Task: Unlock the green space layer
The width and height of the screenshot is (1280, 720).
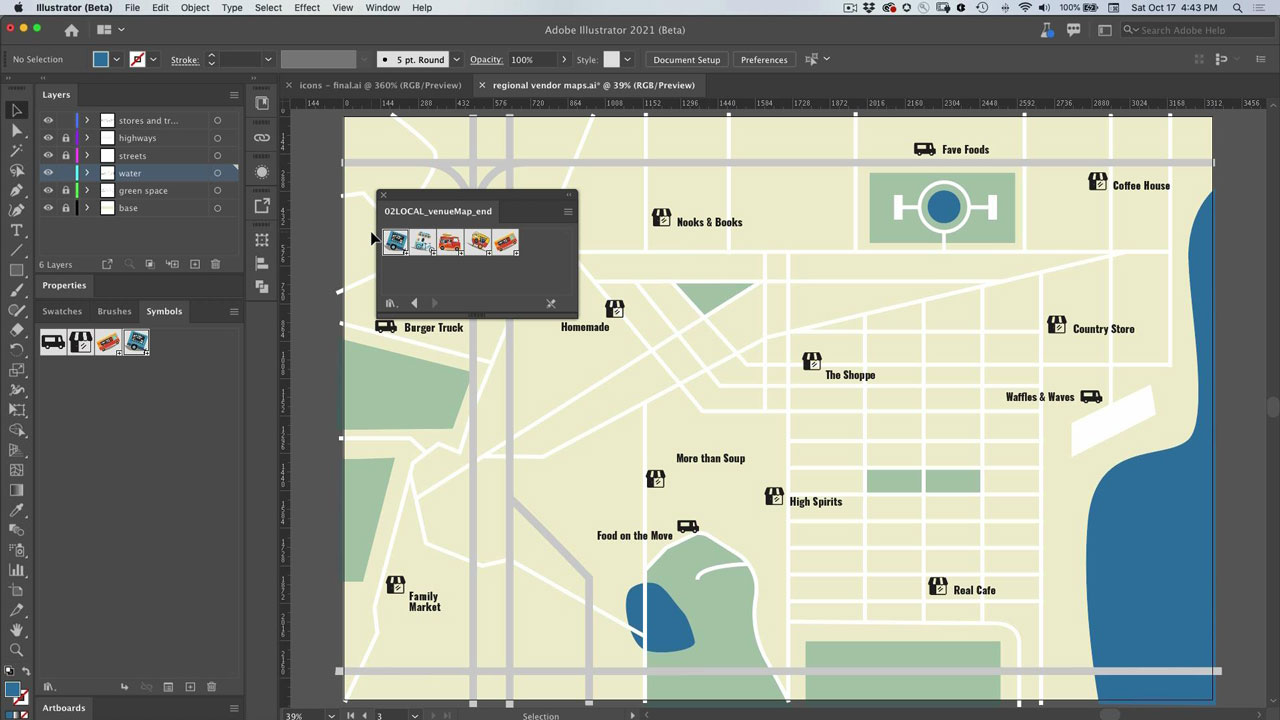Action: [x=66, y=191]
